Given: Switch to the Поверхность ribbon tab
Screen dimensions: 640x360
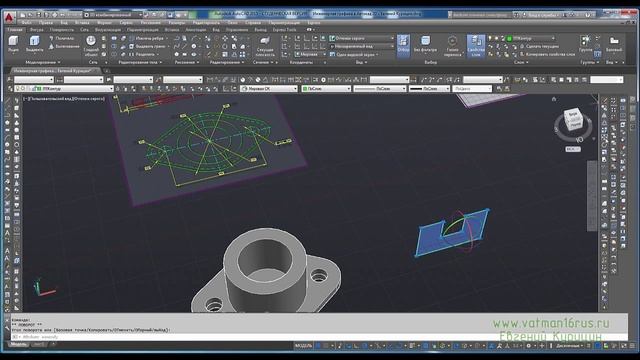Looking at the screenshot, I should pos(61,30).
